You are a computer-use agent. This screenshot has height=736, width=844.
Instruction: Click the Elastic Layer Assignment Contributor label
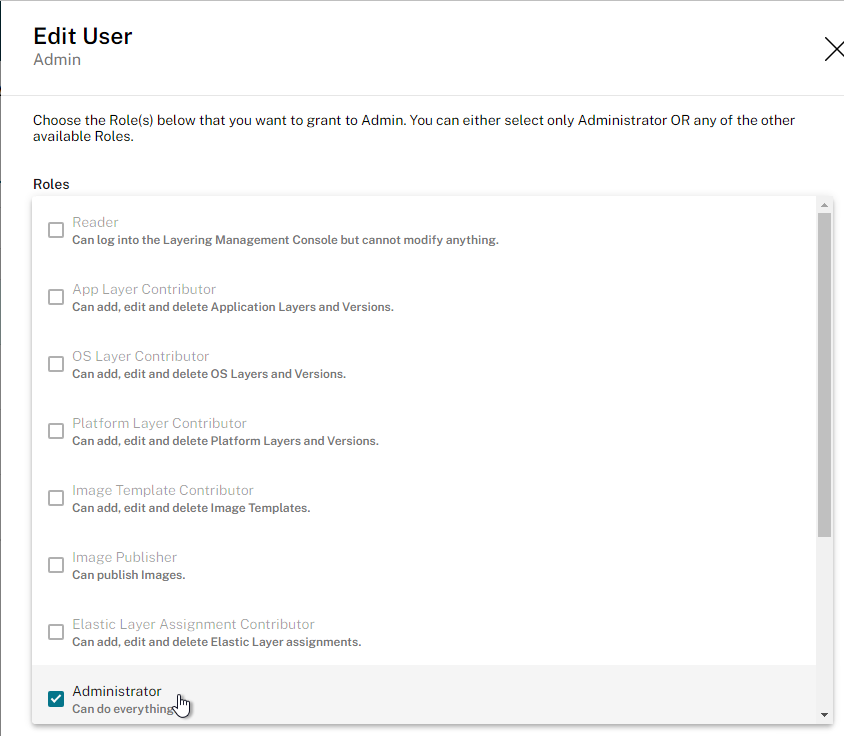point(193,625)
